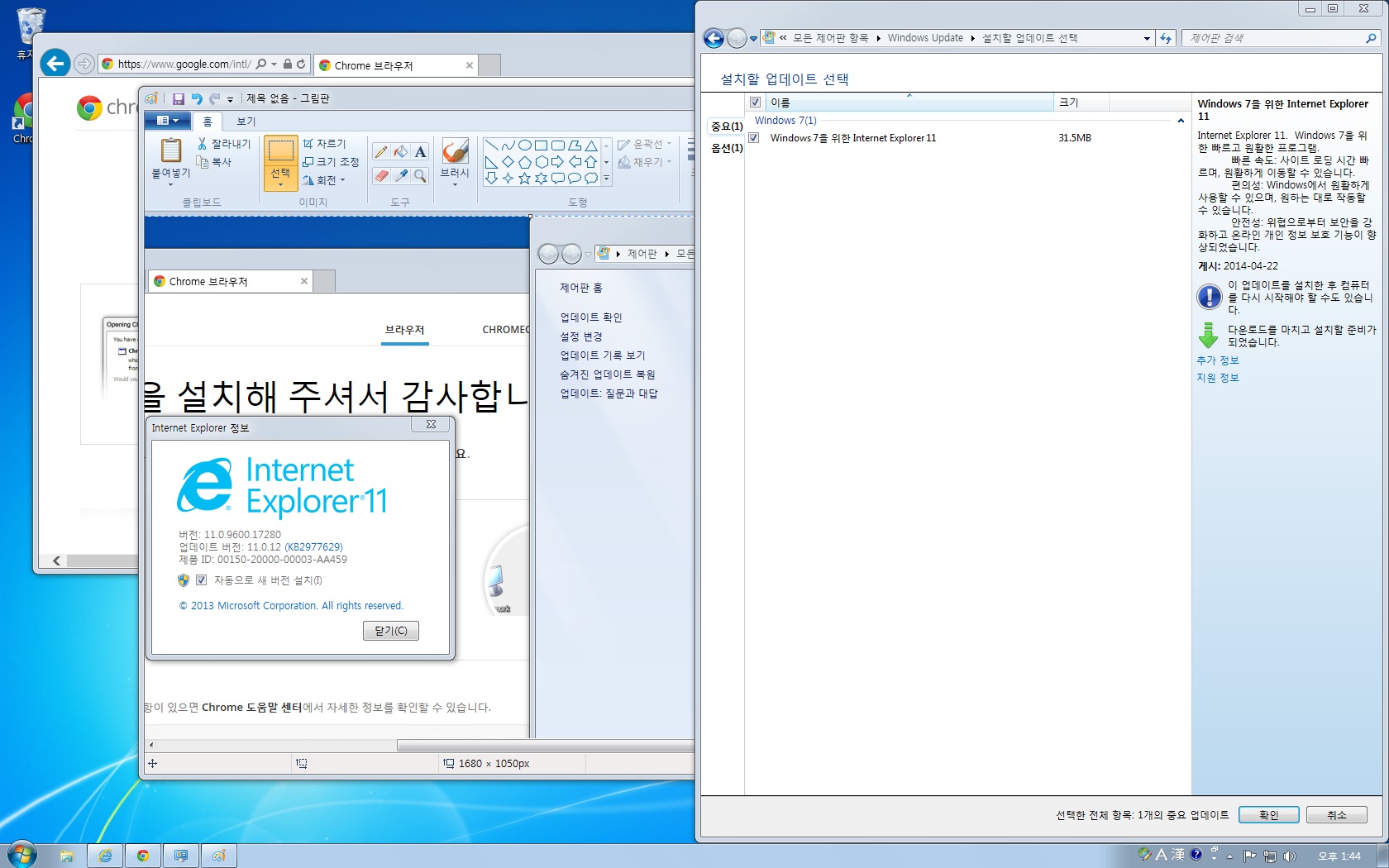Screen dimensions: 1389x868
Task: Select the 'Chrome 브라우저' tab in Internet Explorer
Action: 395,65
